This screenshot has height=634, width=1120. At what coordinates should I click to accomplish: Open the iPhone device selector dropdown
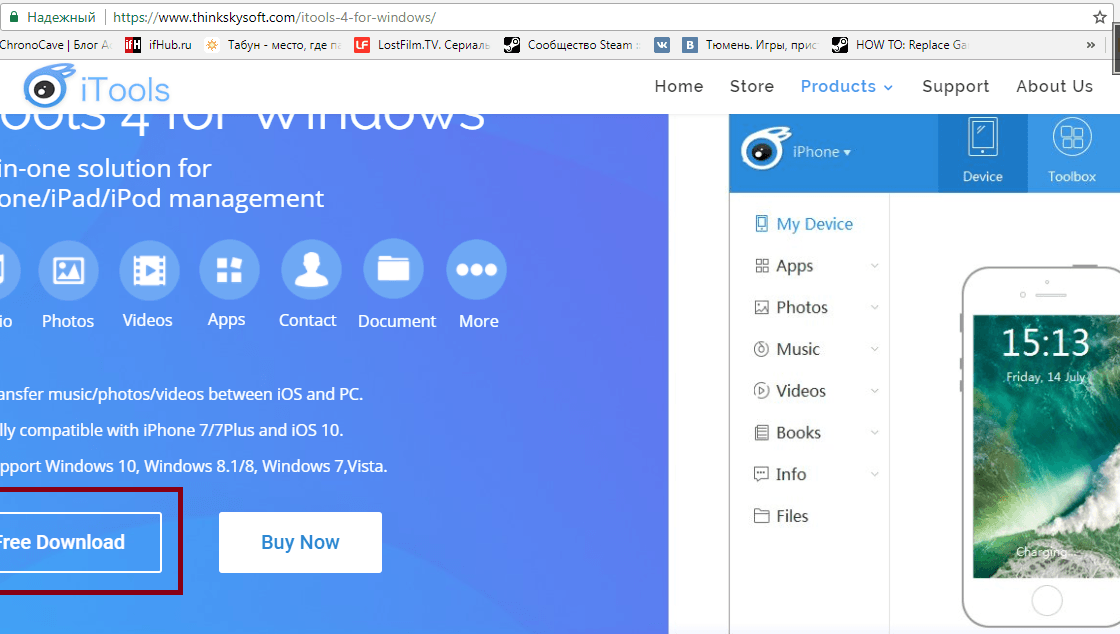click(x=821, y=151)
